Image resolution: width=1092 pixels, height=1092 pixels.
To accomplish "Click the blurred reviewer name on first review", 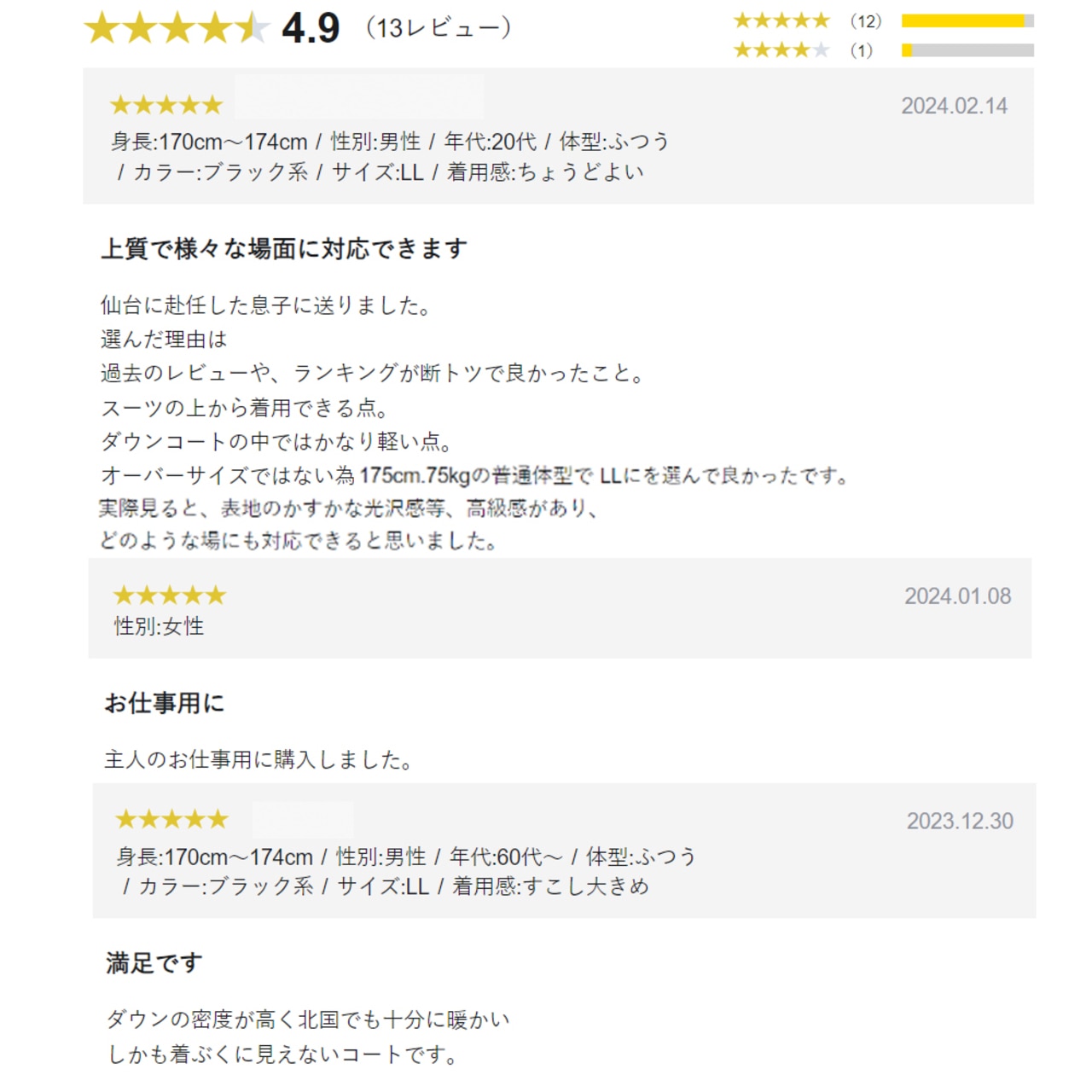I will (x=358, y=96).
